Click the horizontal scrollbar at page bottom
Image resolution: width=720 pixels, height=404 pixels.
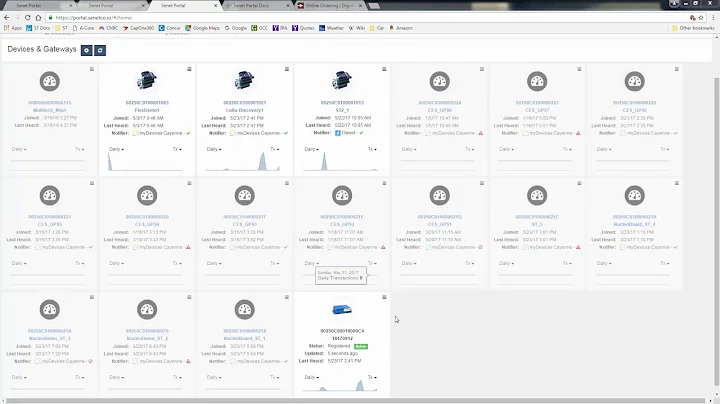coord(354,401)
